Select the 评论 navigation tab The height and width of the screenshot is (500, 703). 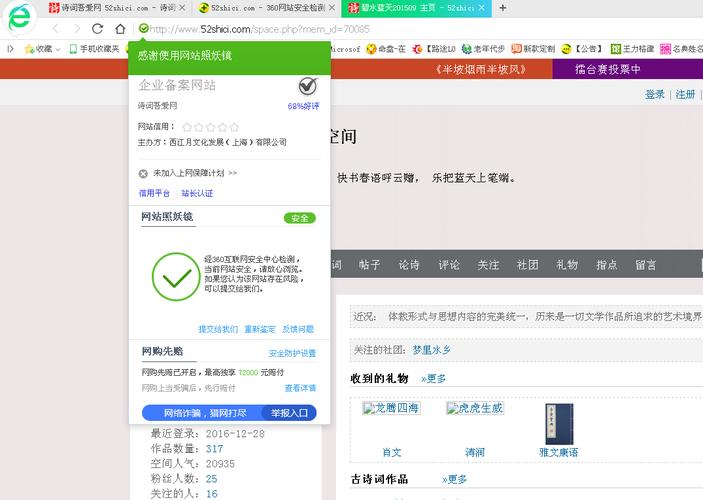[x=449, y=265]
